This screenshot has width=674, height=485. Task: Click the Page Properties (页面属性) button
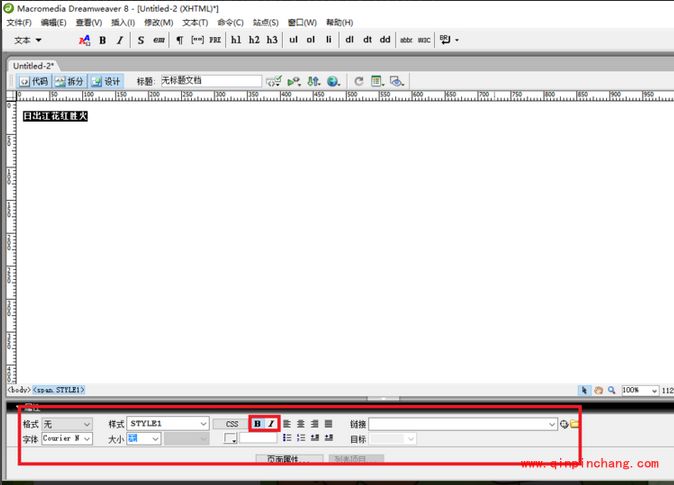click(x=288, y=459)
